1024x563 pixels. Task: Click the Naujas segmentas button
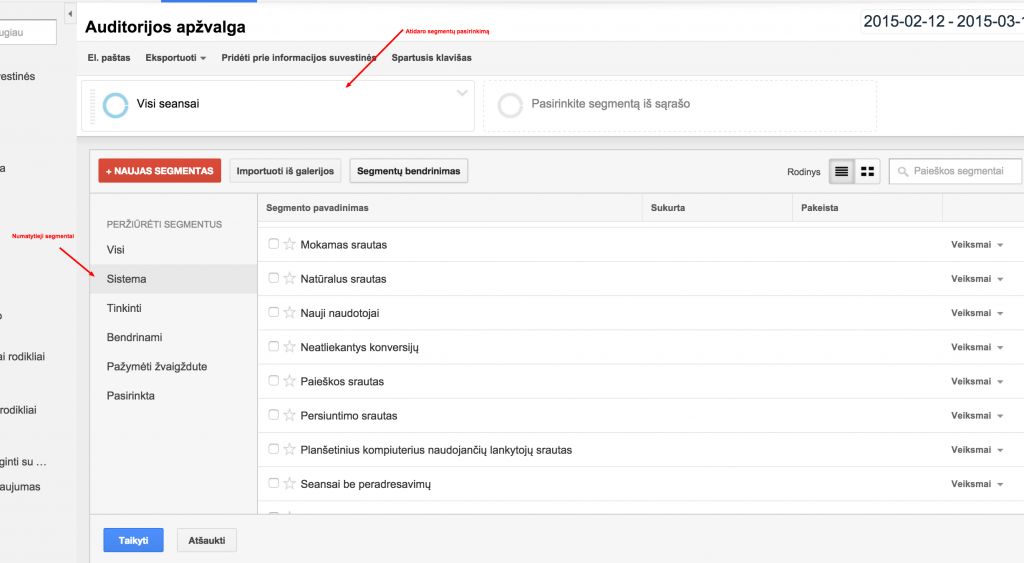click(159, 171)
